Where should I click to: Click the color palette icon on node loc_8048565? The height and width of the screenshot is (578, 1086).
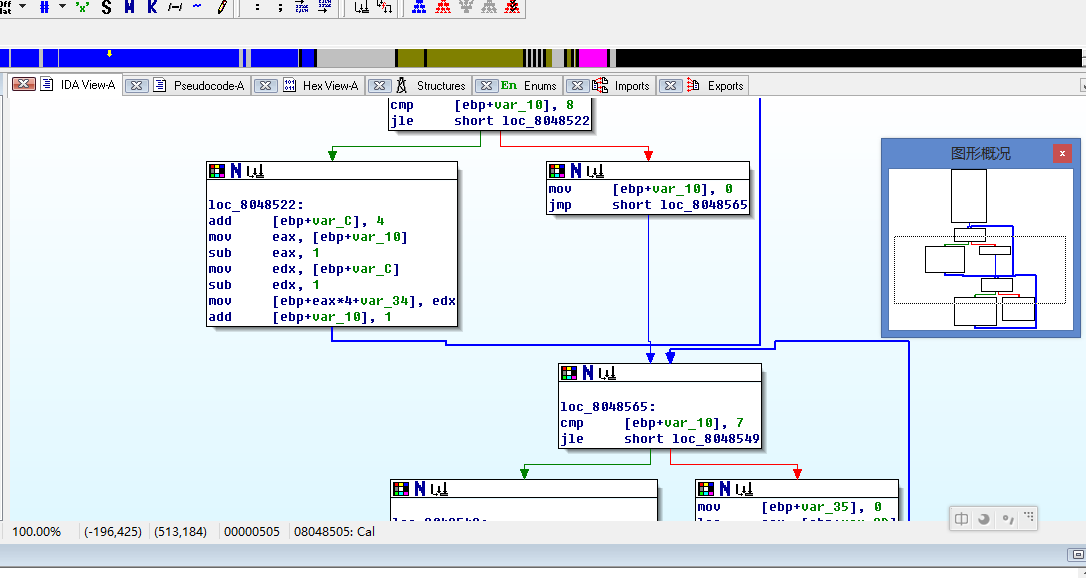click(x=569, y=372)
